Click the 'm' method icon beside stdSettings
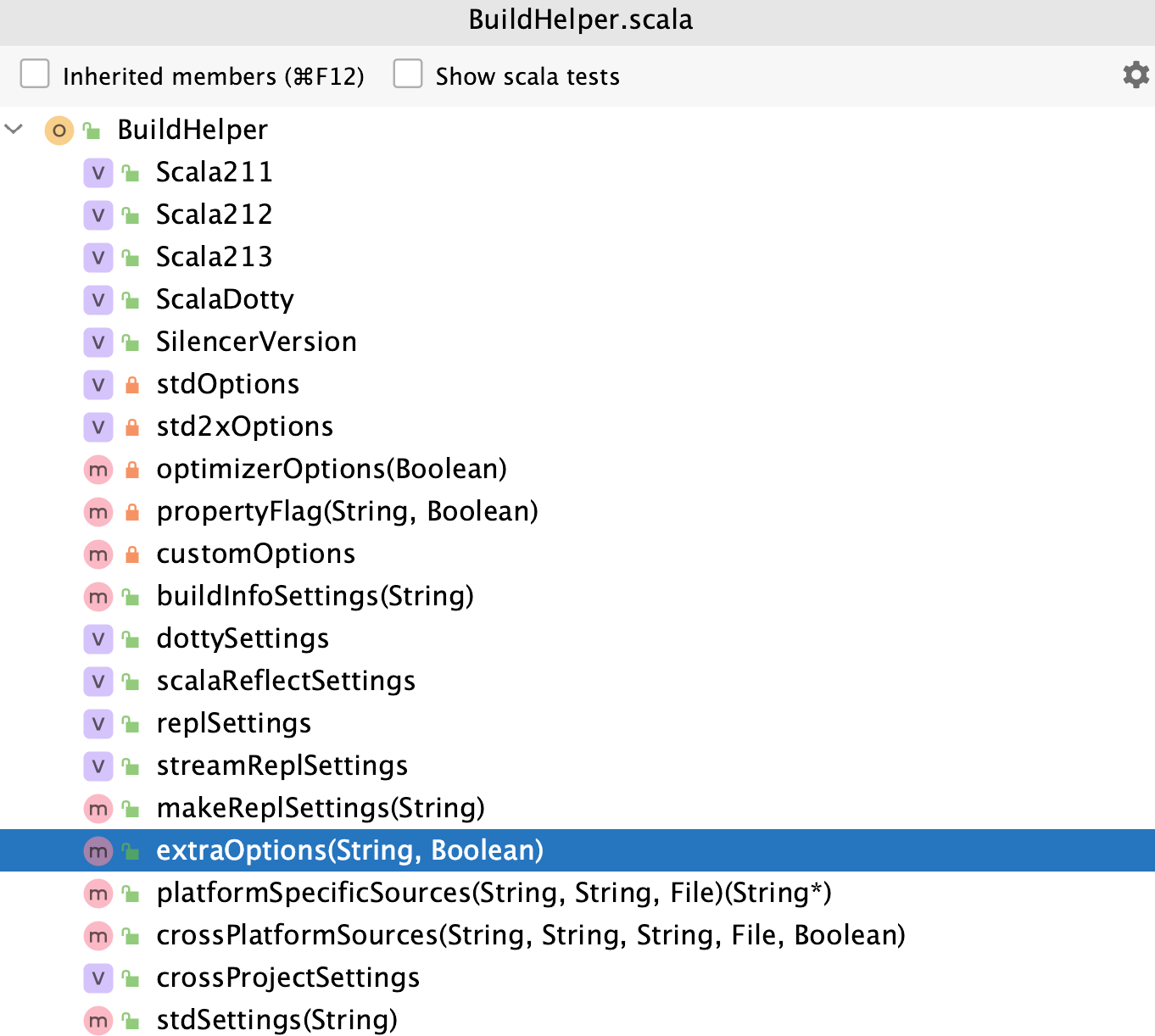The width and height of the screenshot is (1155, 1036). pos(98,1020)
